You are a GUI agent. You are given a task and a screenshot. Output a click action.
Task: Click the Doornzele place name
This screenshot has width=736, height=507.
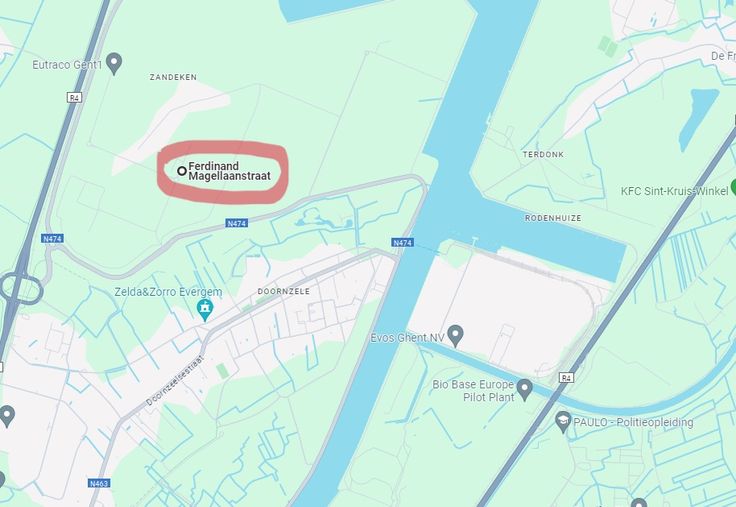(284, 291)
